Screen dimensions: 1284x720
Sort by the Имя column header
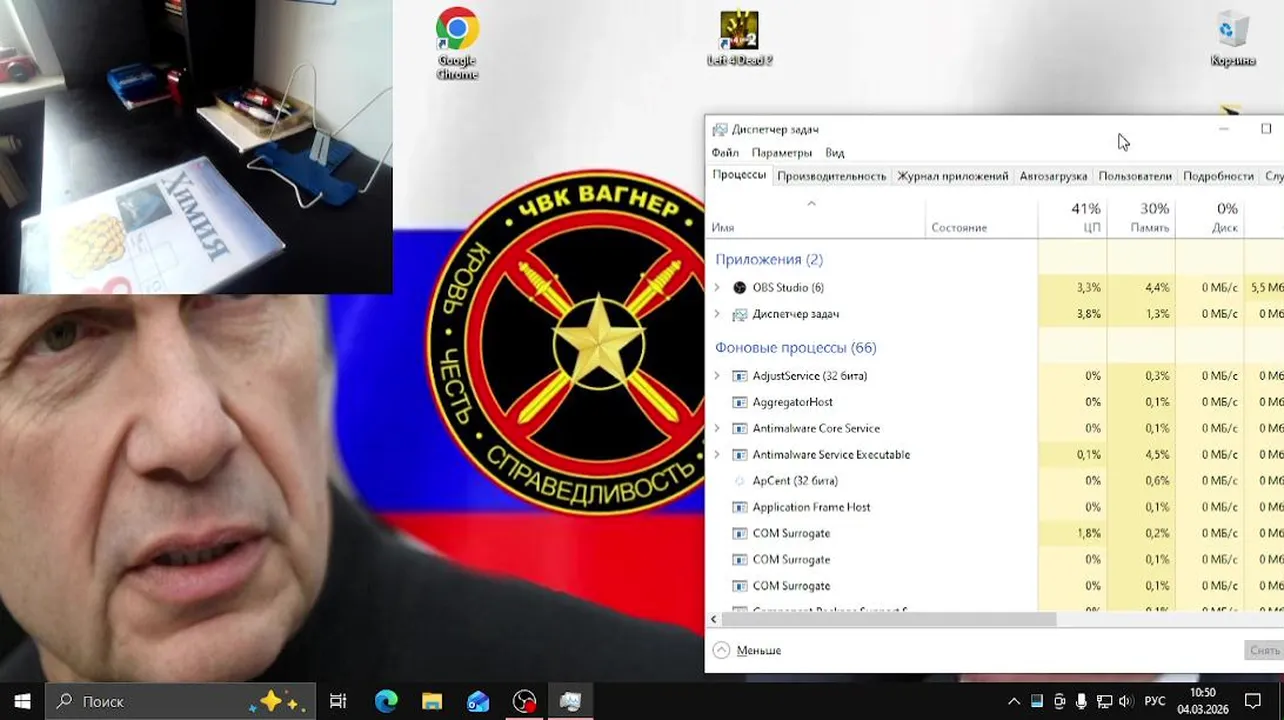pyautogui.click(x=815, y=218)
